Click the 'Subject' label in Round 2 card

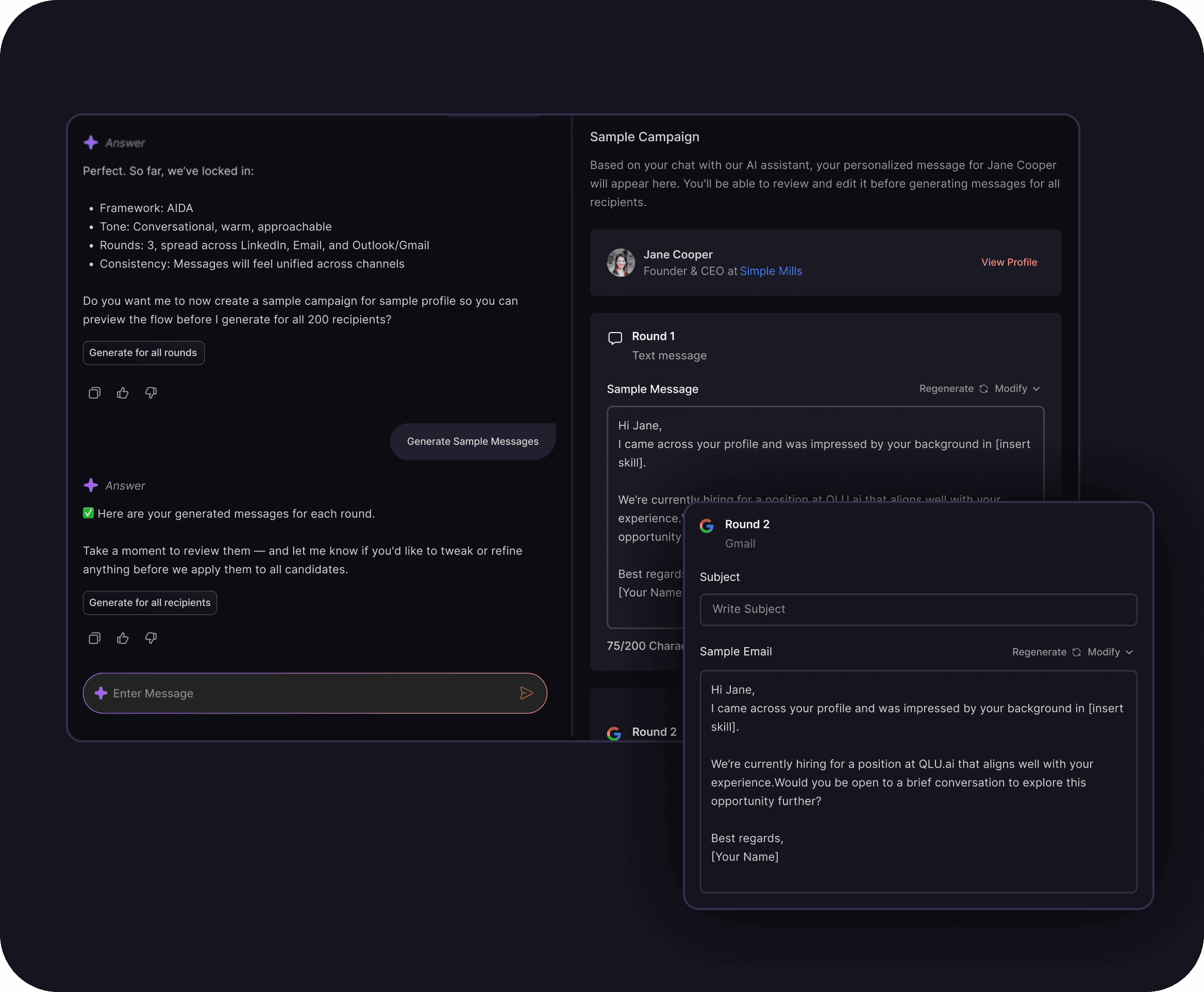(x=720, y=577)
